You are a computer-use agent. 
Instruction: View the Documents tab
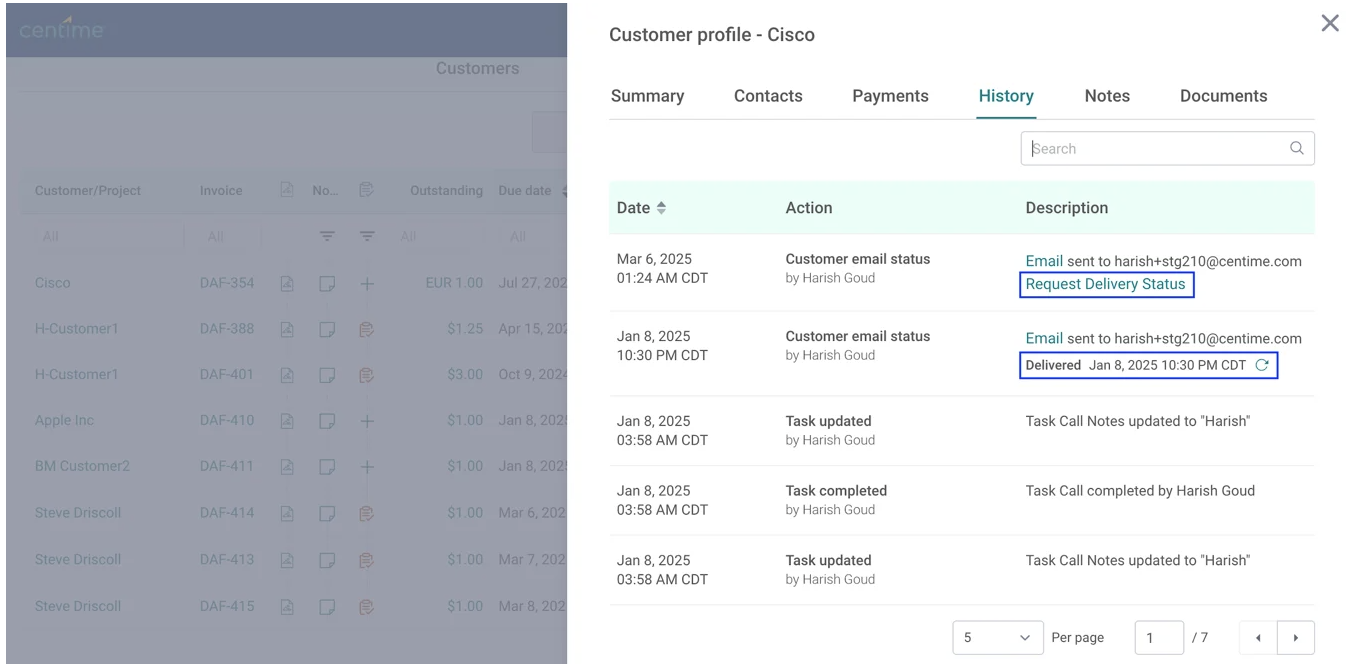click(1223, 96)
